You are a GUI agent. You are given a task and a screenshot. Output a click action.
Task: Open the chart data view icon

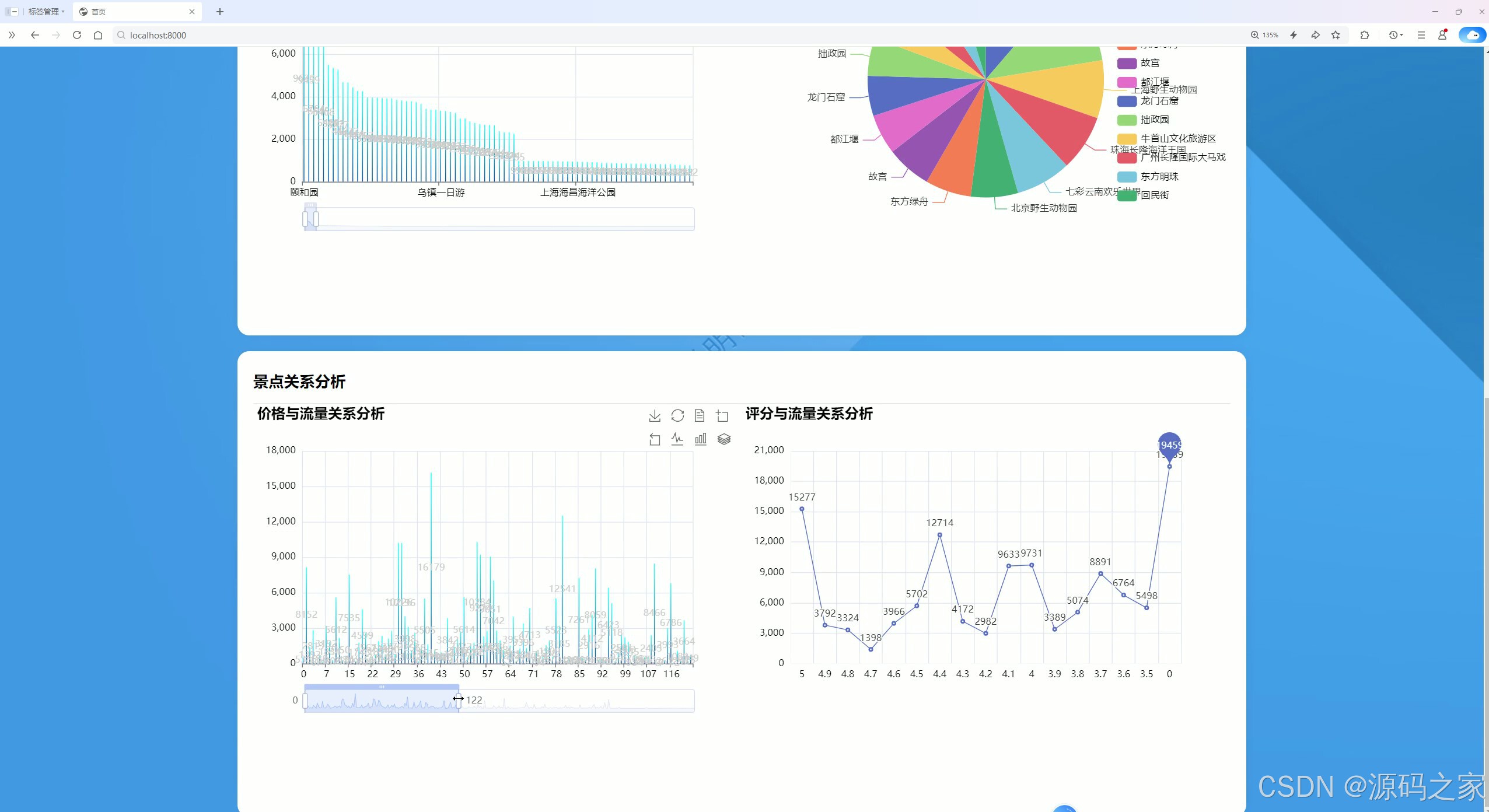point(700,415)
